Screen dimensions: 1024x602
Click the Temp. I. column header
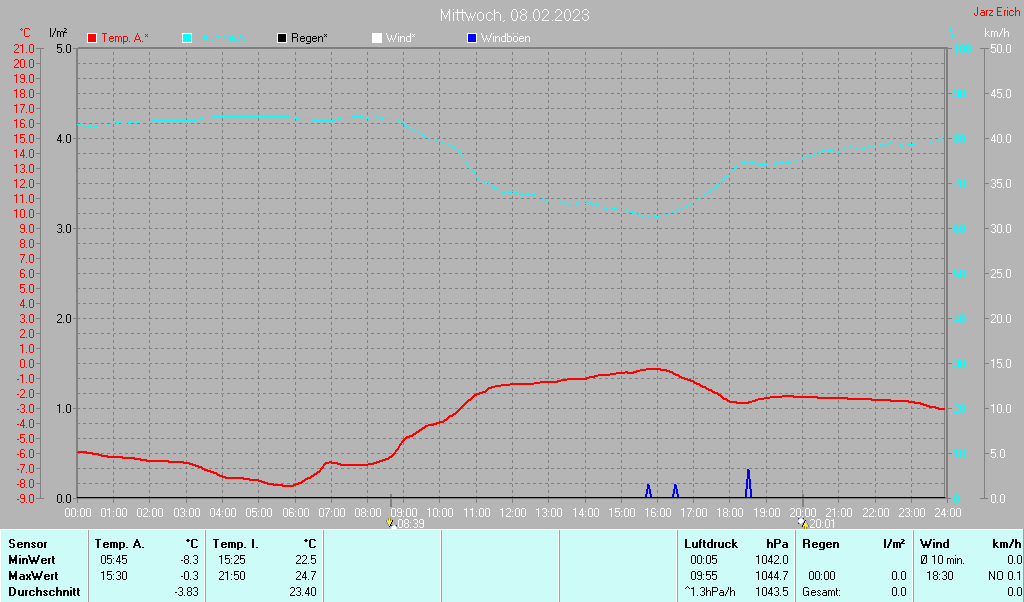coord(235,544)
